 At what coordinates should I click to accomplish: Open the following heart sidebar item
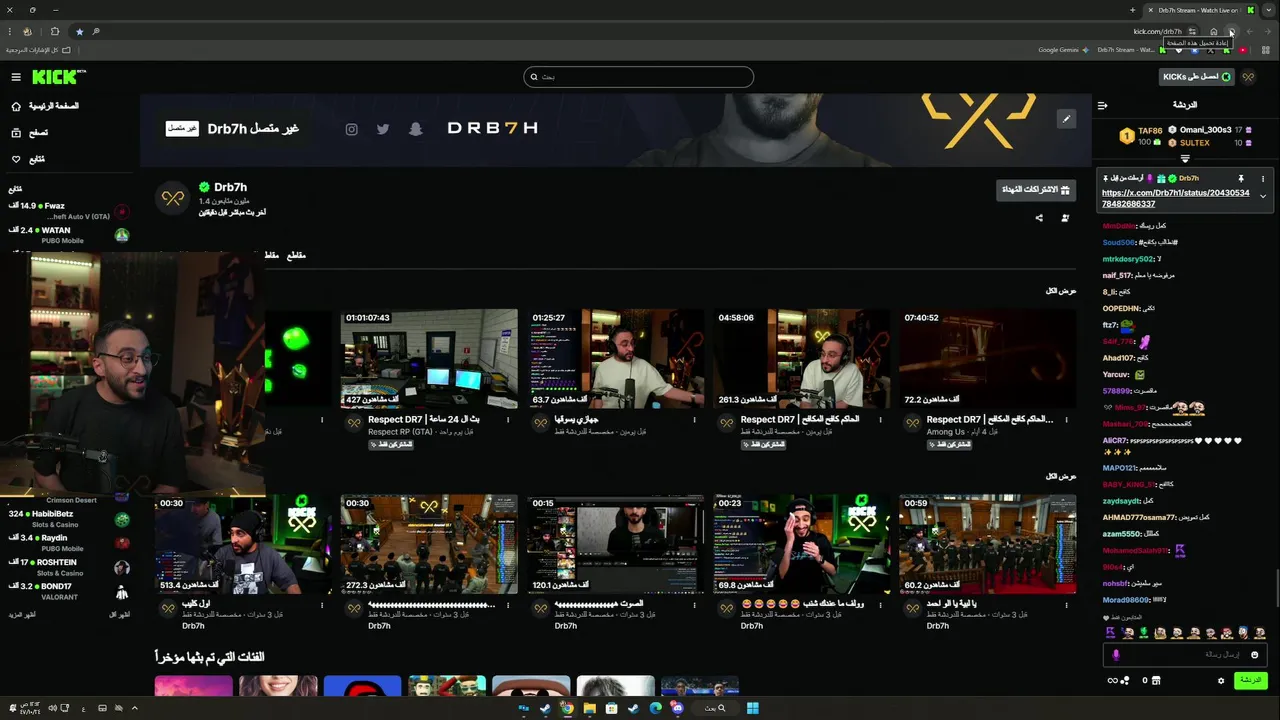tap(28, 159)
